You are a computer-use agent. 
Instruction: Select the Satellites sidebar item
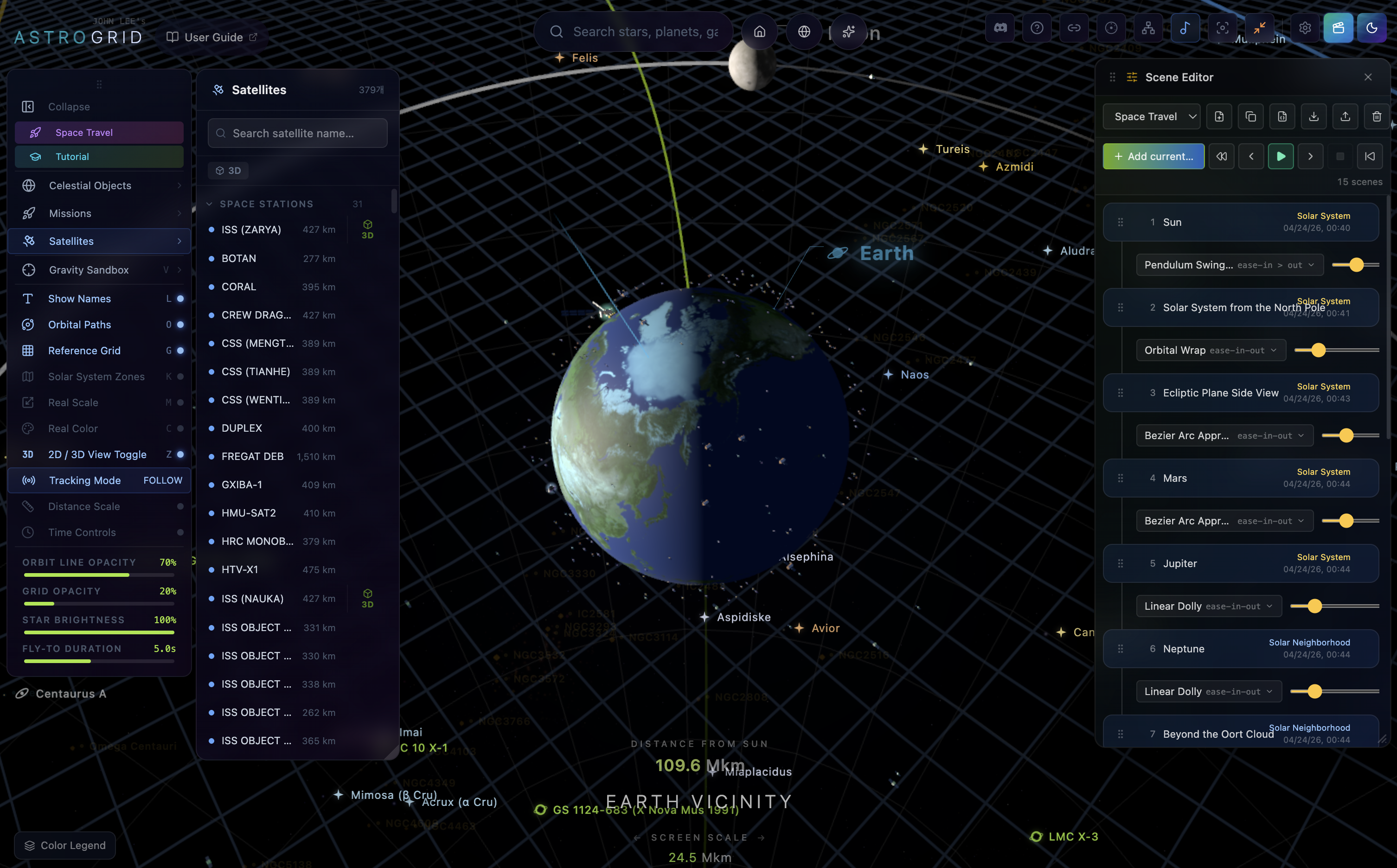[x=72, y=241]
